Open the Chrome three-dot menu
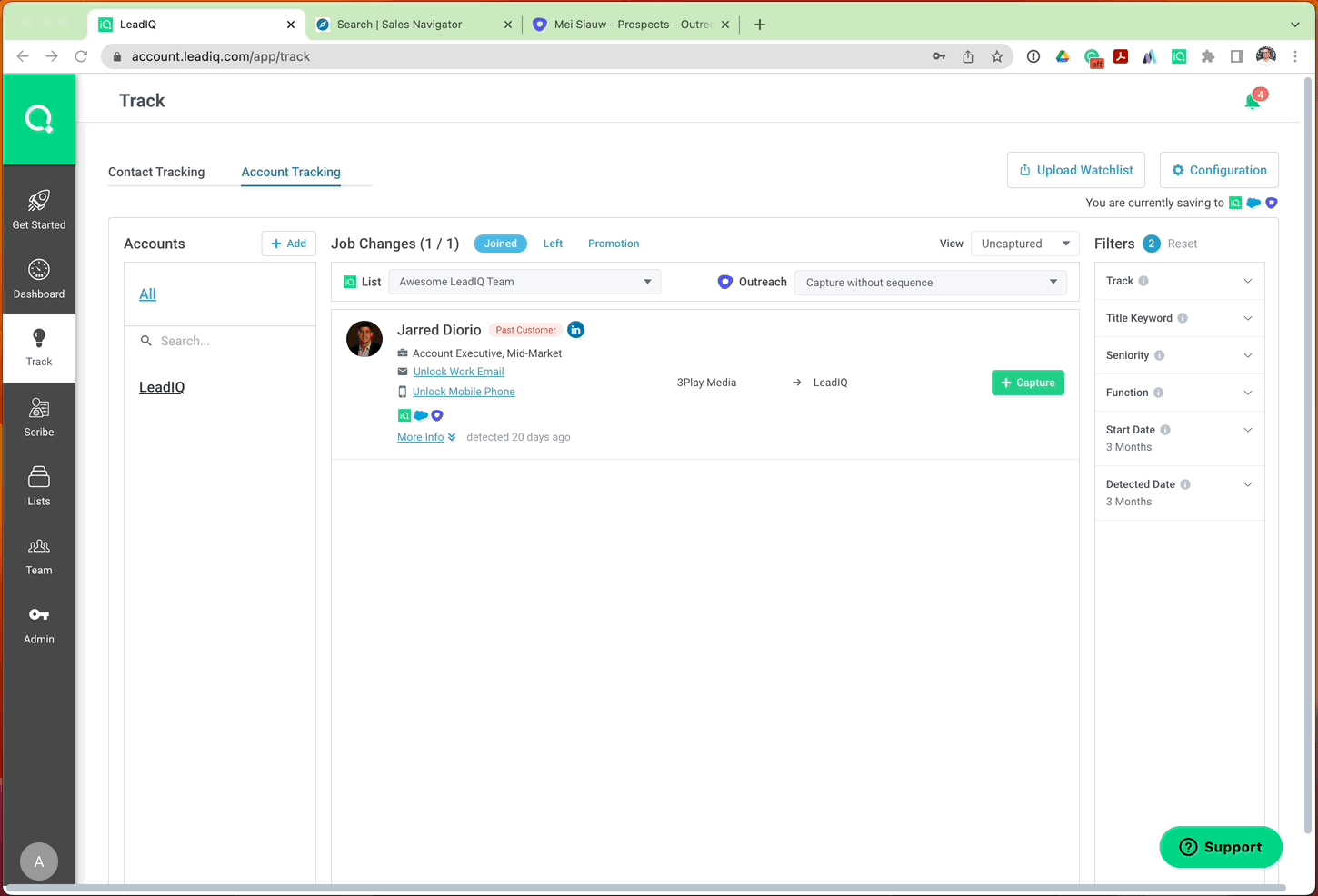Viewport: 1318px width, 896px height. point(1295,56)
